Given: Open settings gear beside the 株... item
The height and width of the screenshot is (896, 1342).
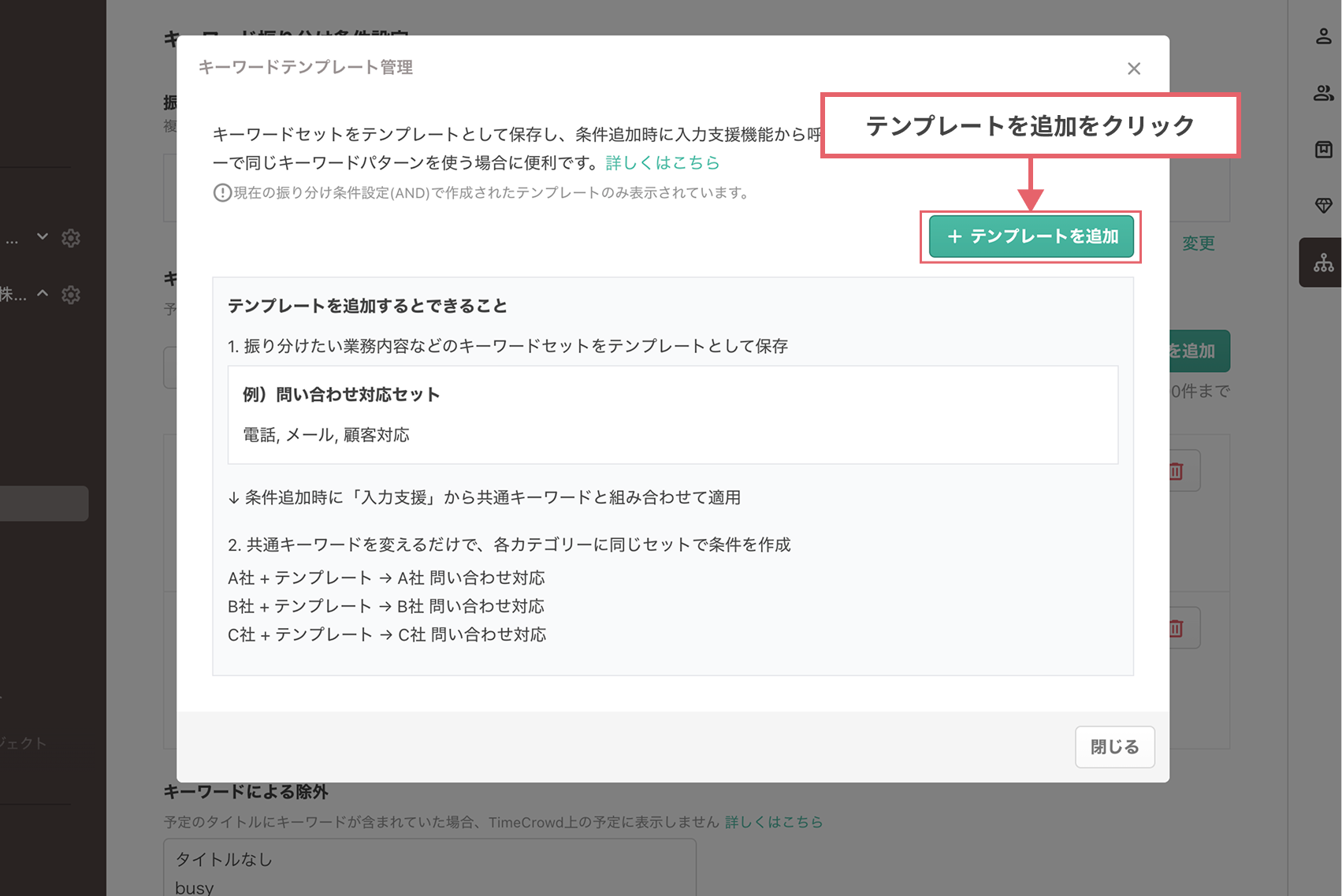Looking at the screenshot, I should click(x=71, y=294).
